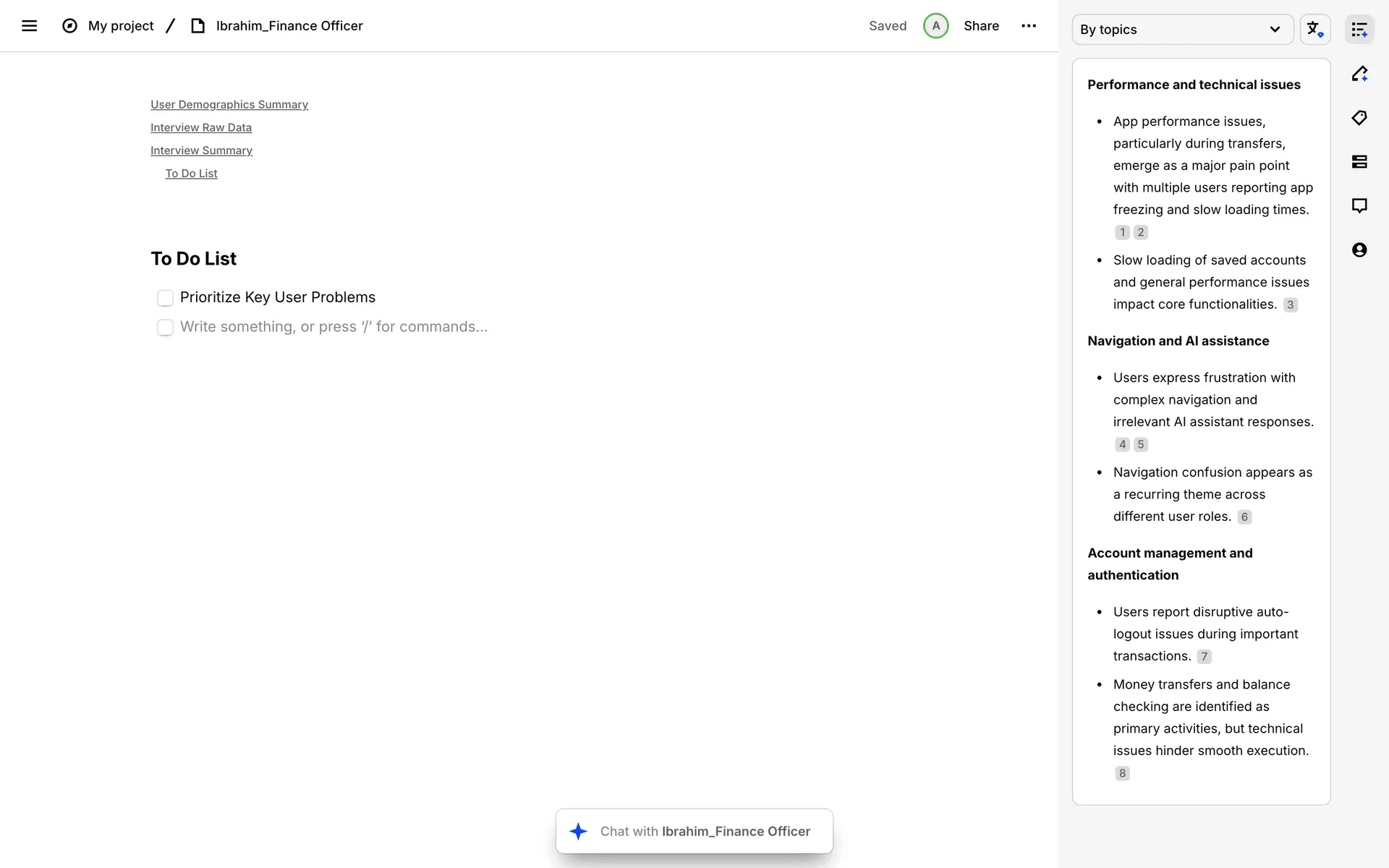The height and width of the screenshot is (868, 1389).
Task: Open User Demographics Summary link
Action: point(229,105)
